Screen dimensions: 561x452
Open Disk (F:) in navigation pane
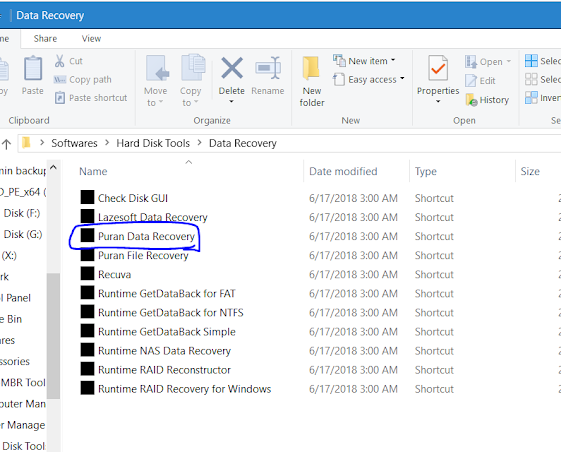[x=22, y=213]
